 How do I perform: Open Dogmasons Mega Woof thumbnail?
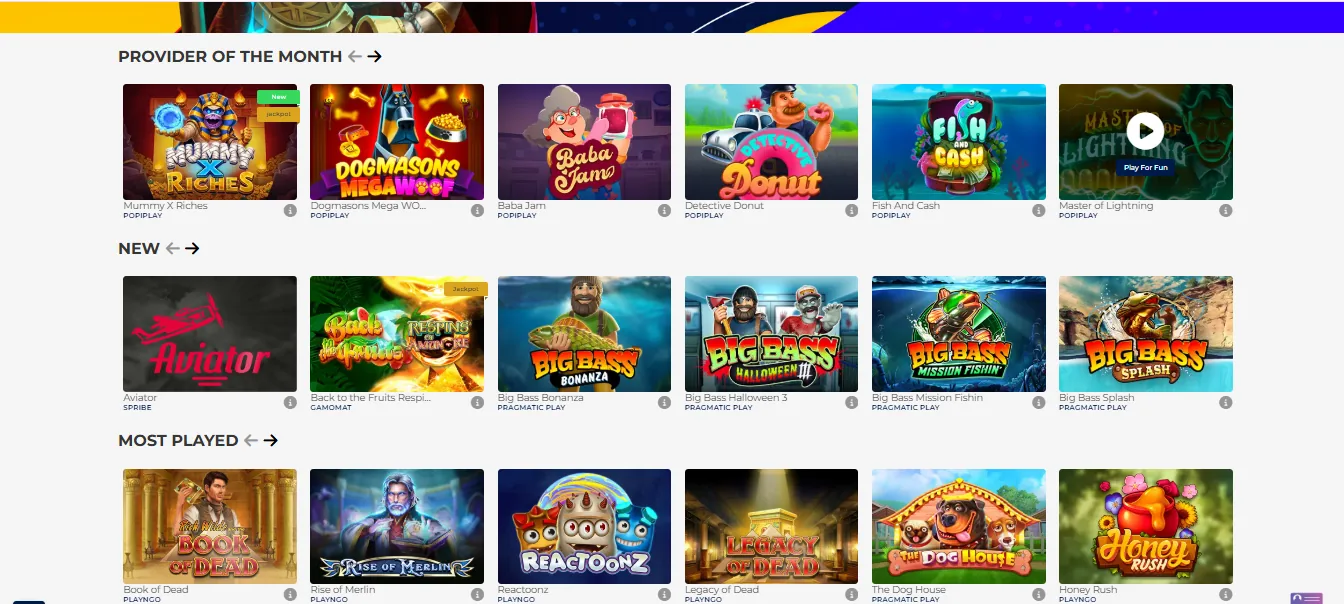397,142
